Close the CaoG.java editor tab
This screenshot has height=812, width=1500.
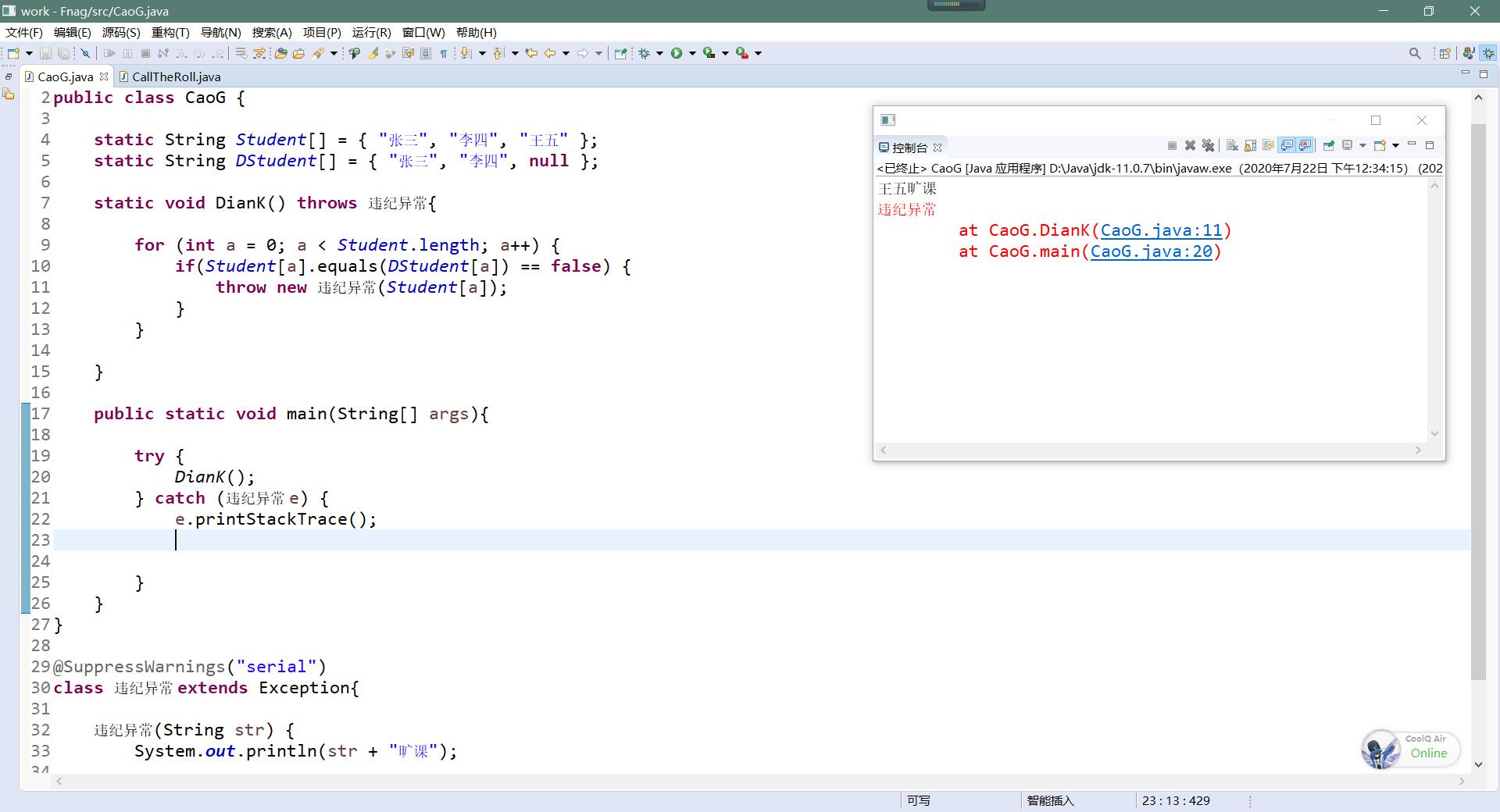point(104,77)
